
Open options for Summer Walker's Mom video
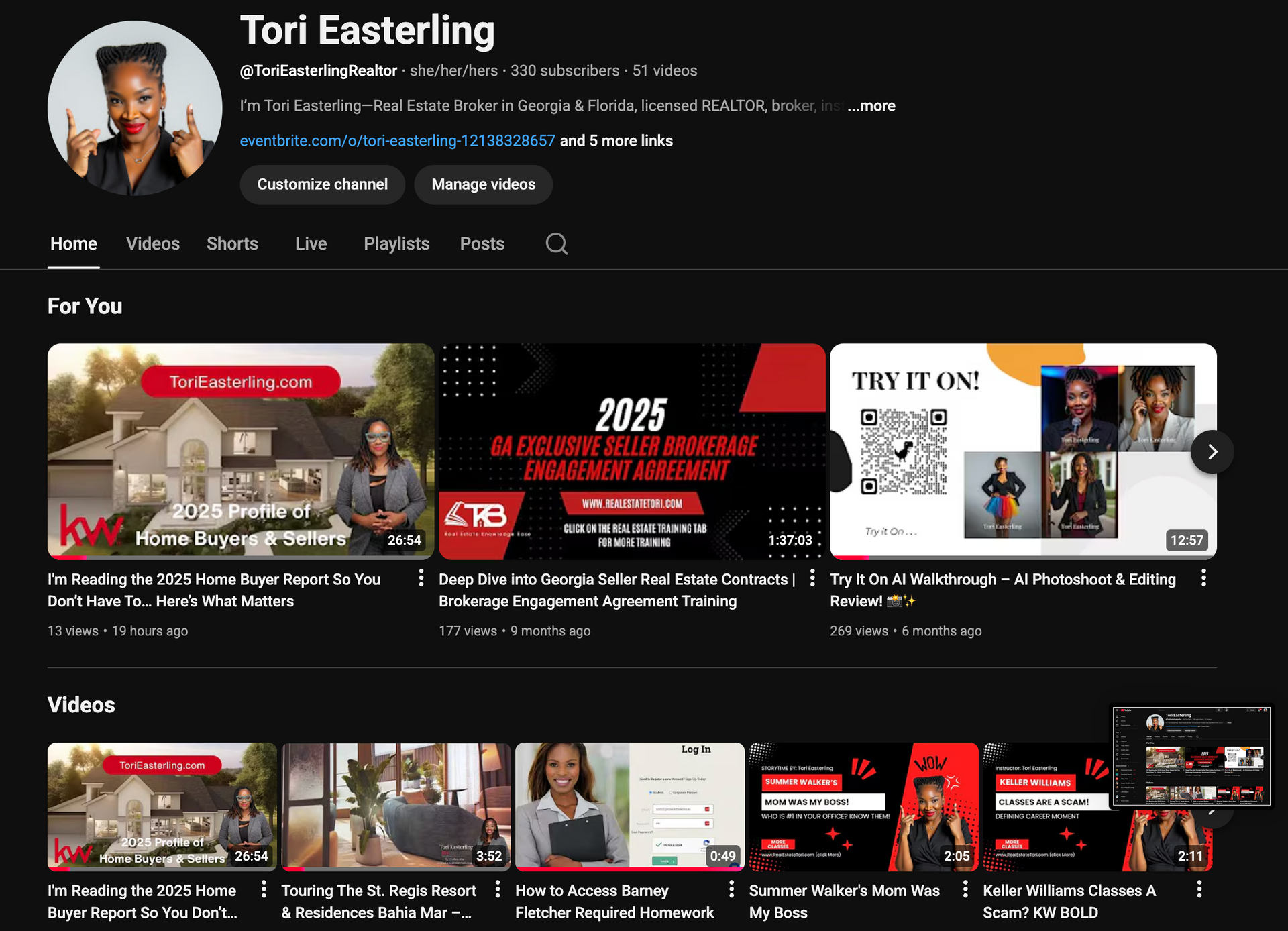point(965,889)
